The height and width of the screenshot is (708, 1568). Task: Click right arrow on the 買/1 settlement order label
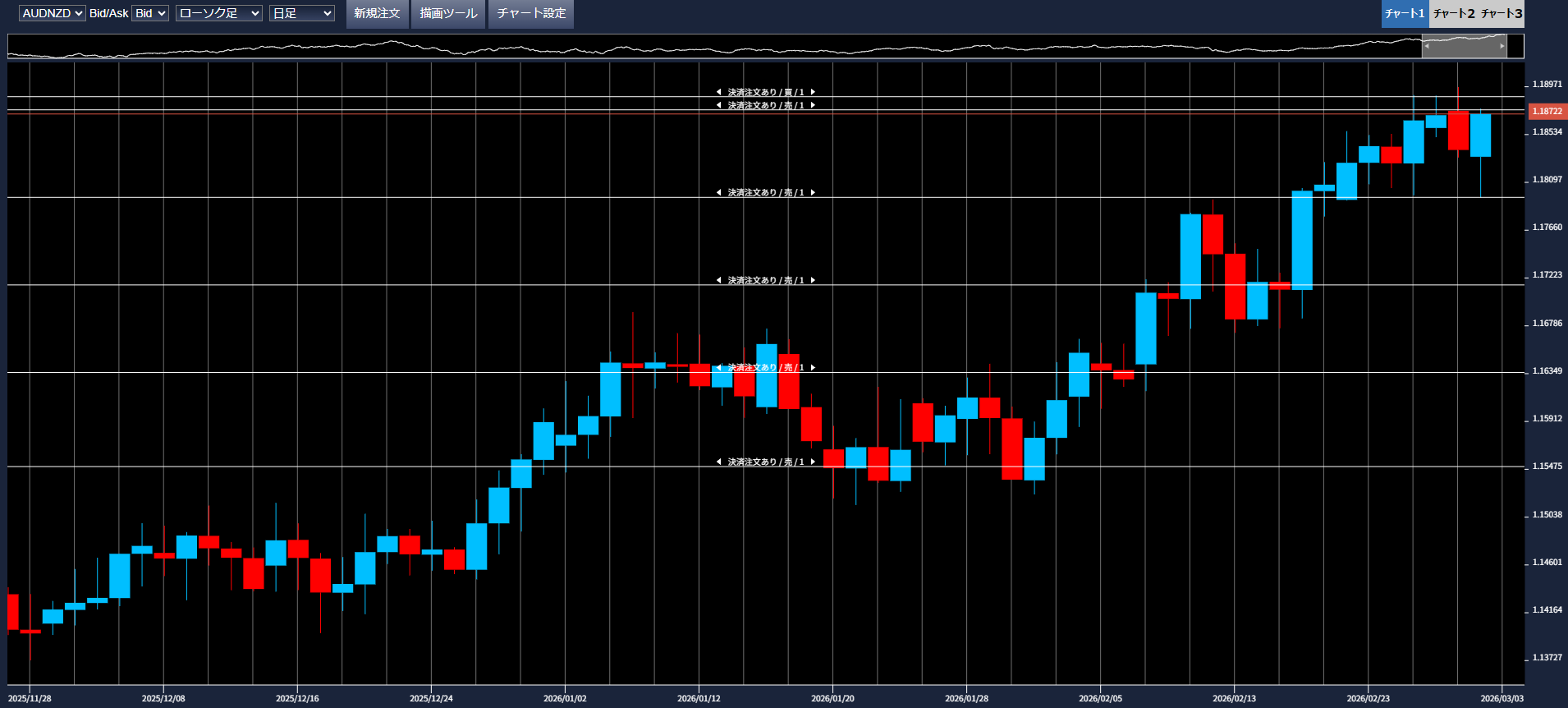(x=813, y=92)
